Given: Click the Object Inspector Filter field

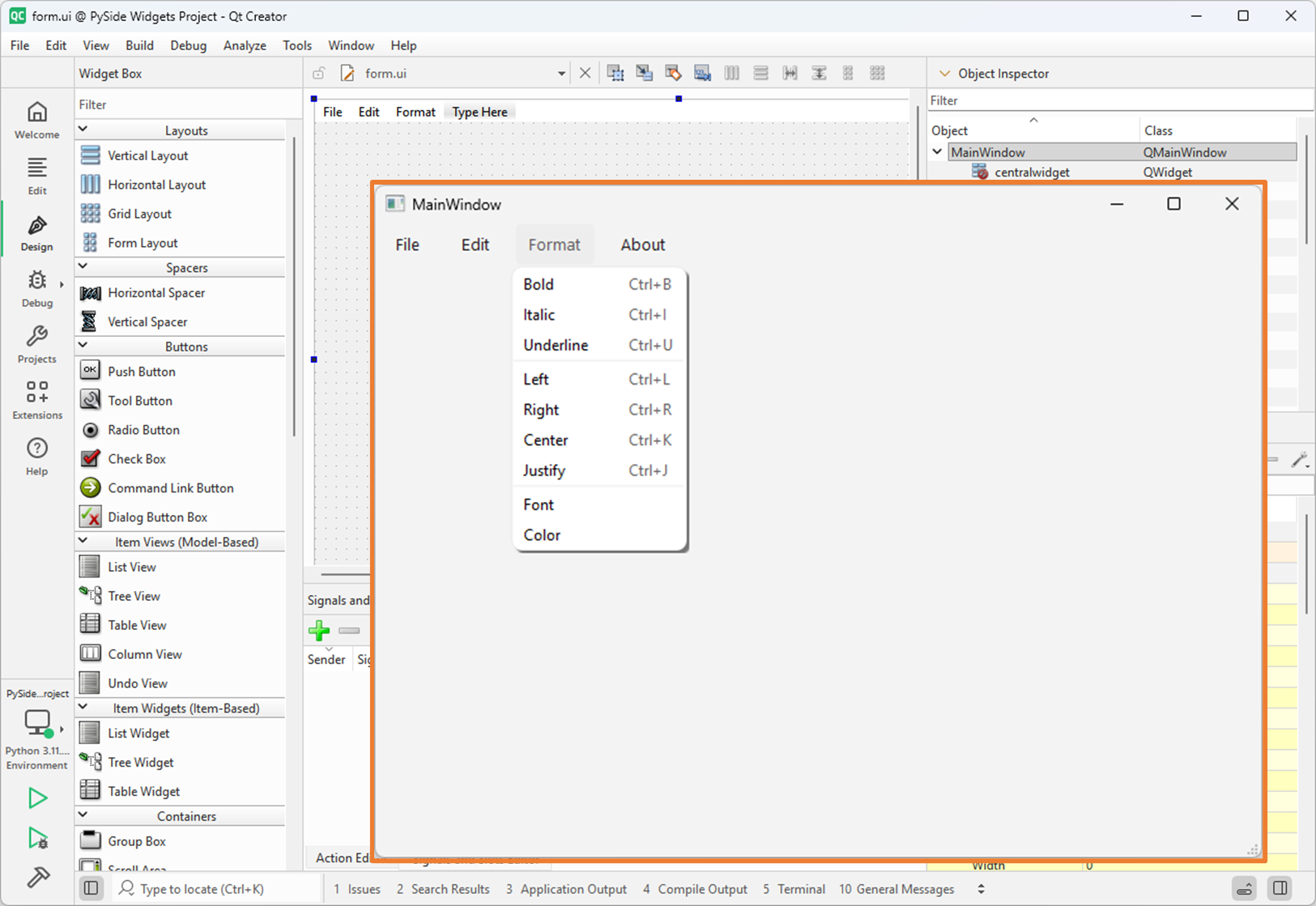Looking at the screenshot, I should coord(1120,100).
